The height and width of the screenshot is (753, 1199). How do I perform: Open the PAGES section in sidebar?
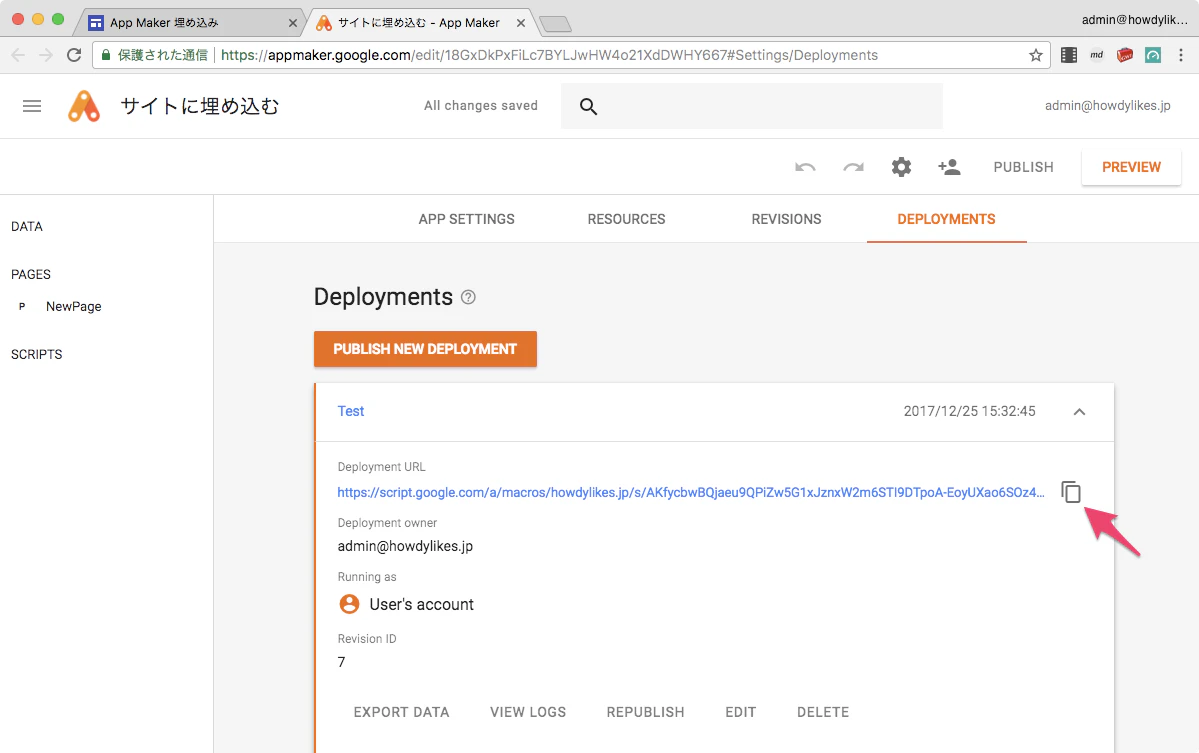[31, 274]
